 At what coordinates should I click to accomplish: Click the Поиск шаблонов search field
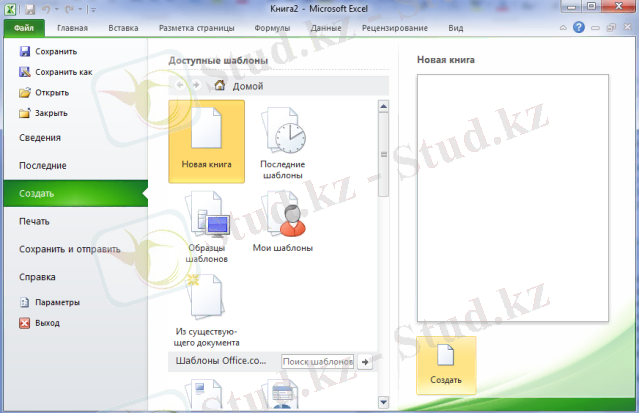tap(317, 362)
